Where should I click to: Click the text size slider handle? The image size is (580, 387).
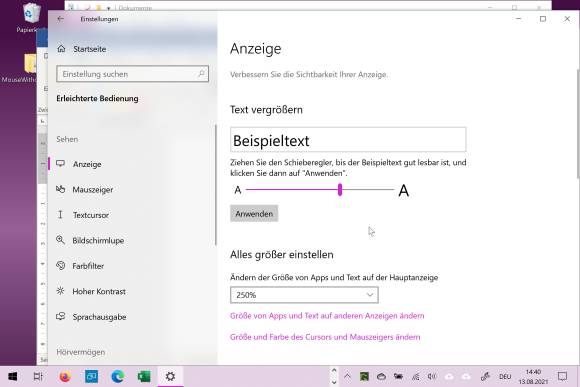point(340,190)
